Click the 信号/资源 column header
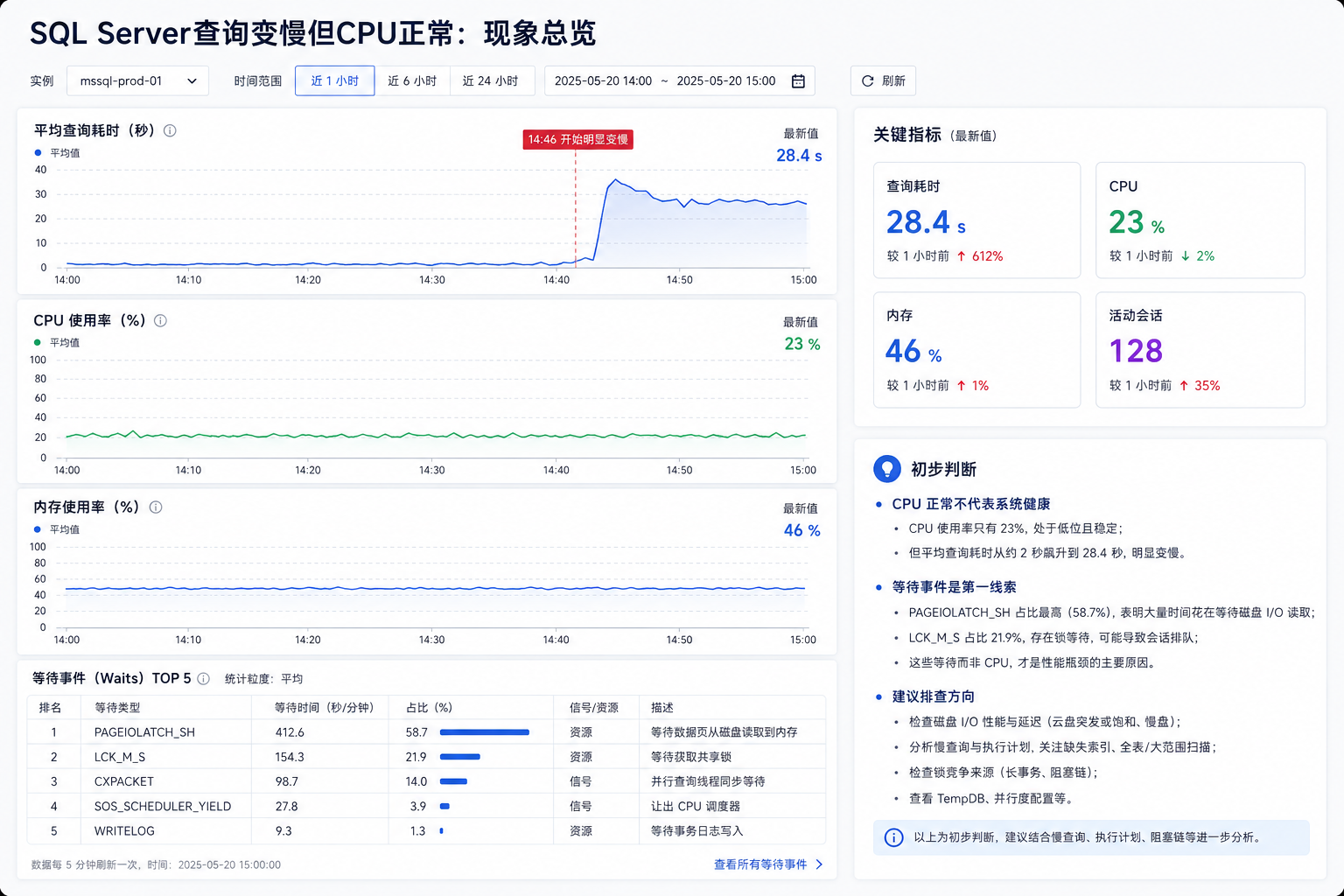This screenshot has width=1344, height=896. pyautogui.click(x=594, y=707)
